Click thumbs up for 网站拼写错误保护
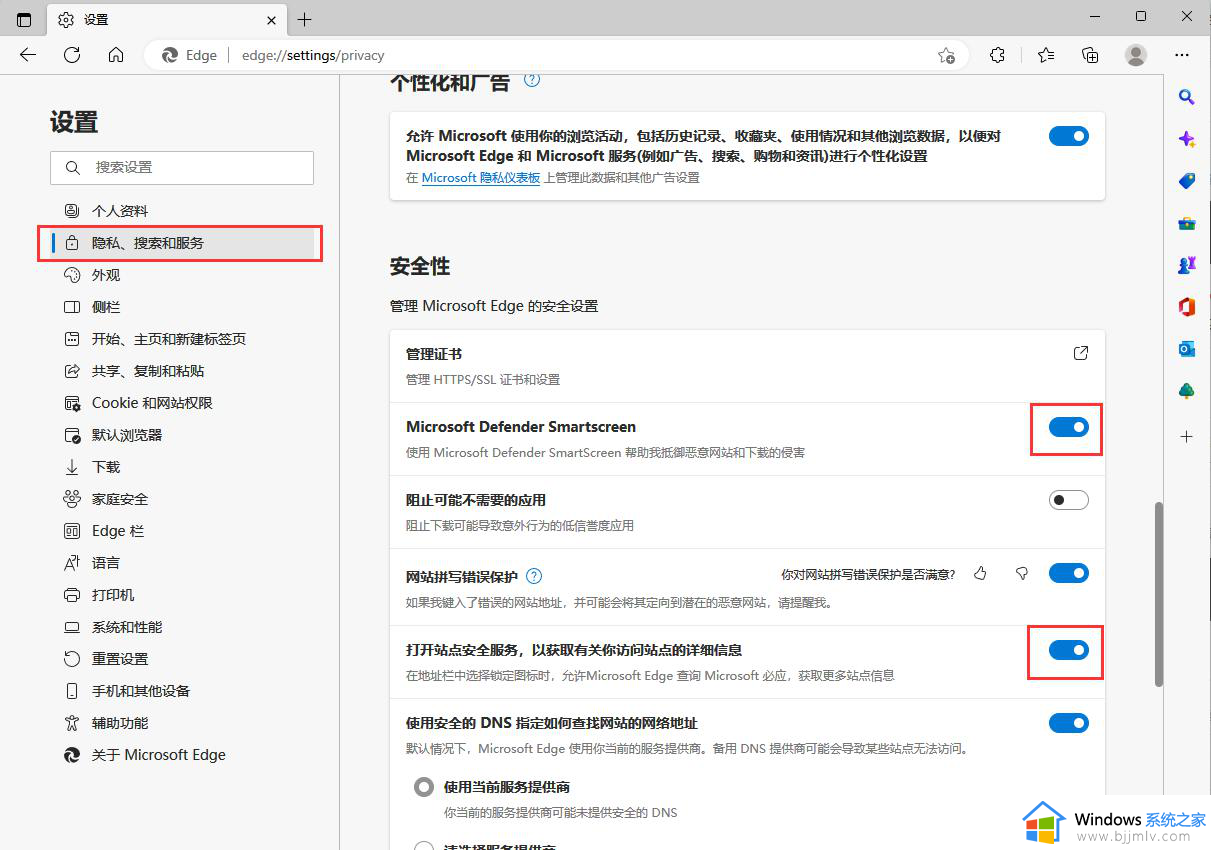This screenshot has height=850, width=1211. tap(980, 573)
